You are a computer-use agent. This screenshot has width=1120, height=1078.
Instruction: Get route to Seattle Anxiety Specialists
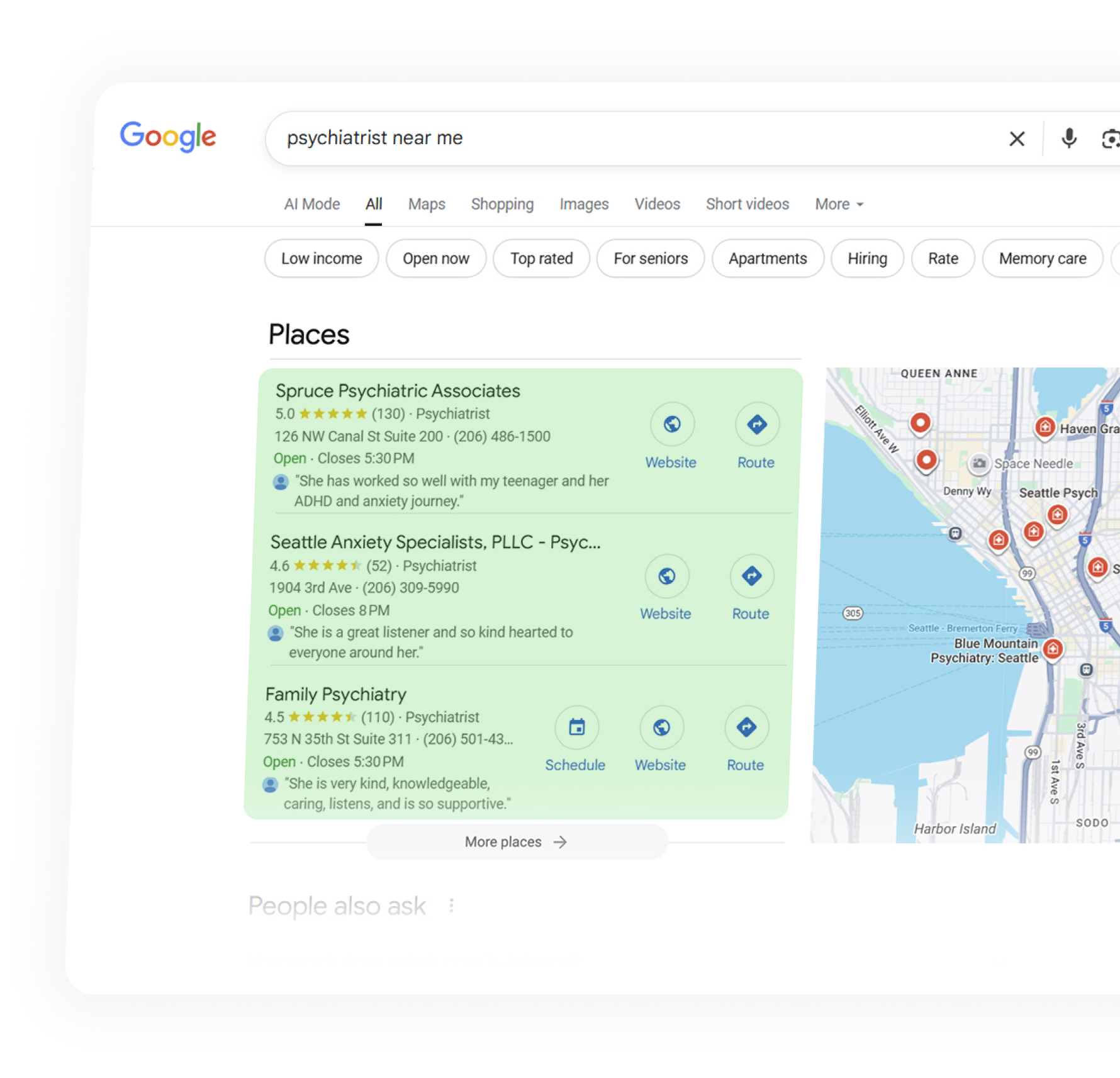point(751,576)
